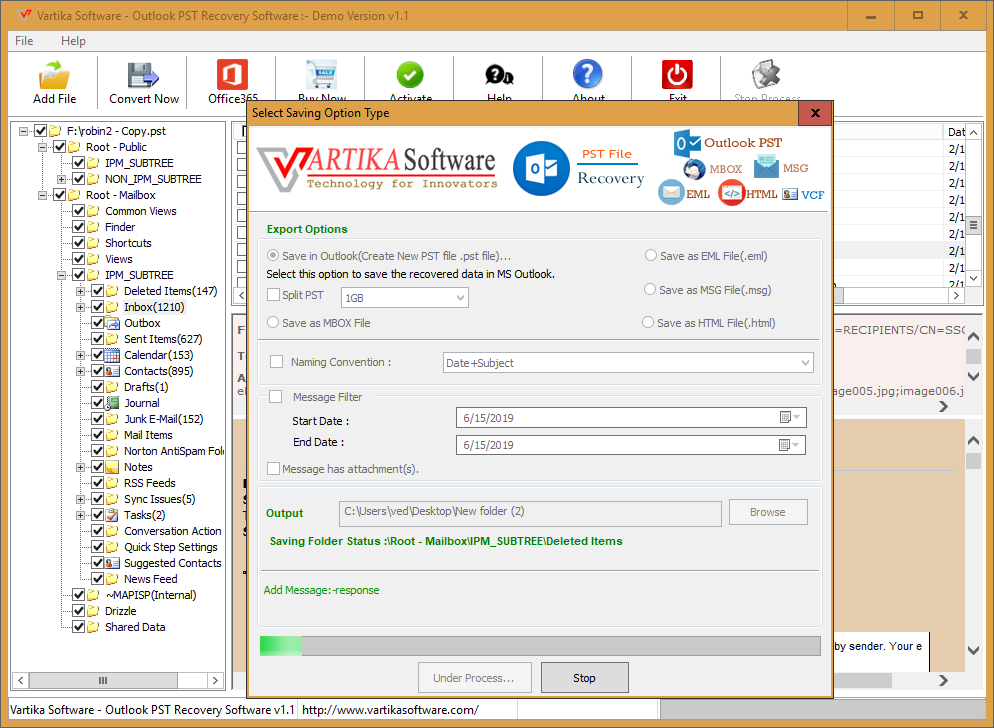Open the Naming Convention Date+Subject dropdown
Viewport: 994px width, 728px height.
[628, 363]
